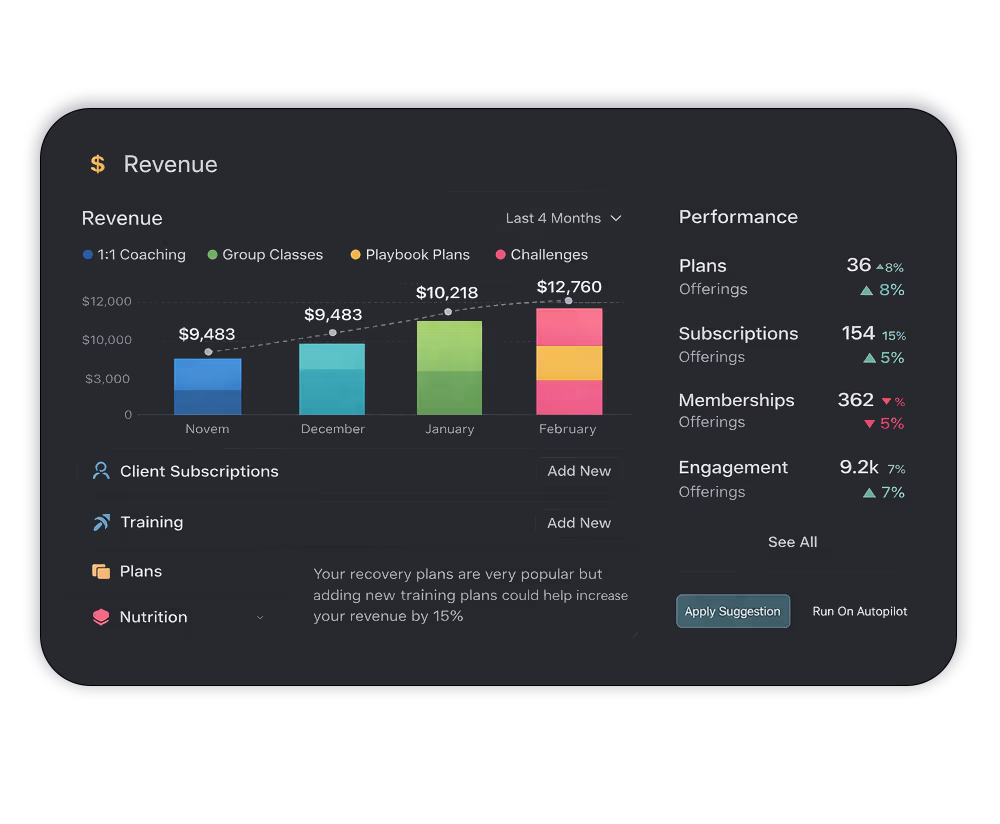The height and width of the screenshot is (824, 1000).
Task: Click the pink Nutrition layers icon
Action: tap(101, 618)
